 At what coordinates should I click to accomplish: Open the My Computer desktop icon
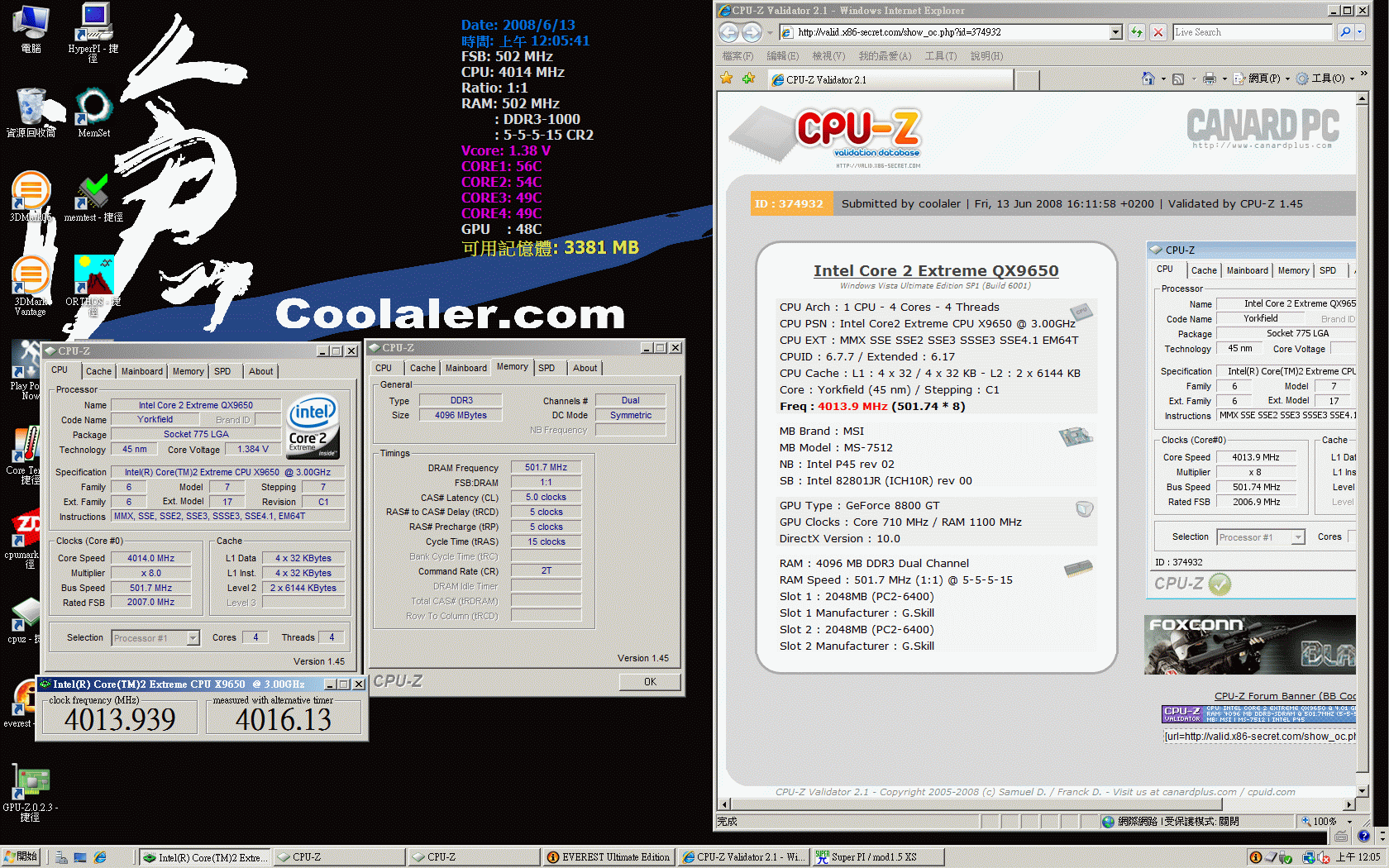pos(31,29)
